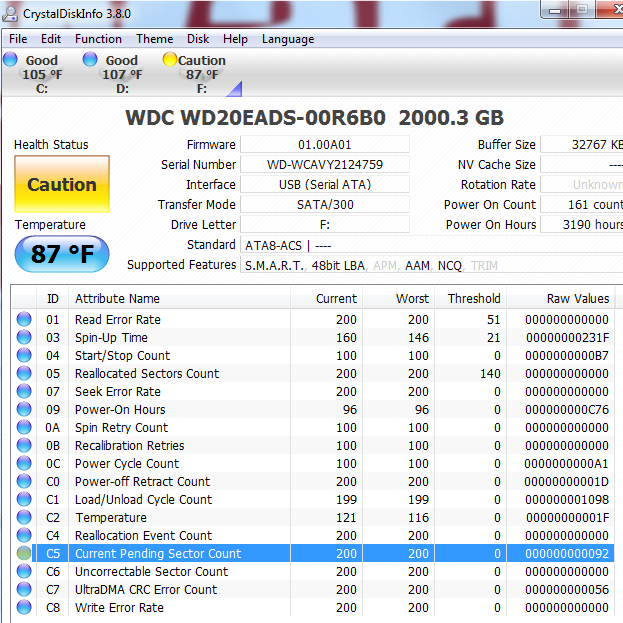
Task: Select the C: drive Good status tab
Action: (41, 74)
